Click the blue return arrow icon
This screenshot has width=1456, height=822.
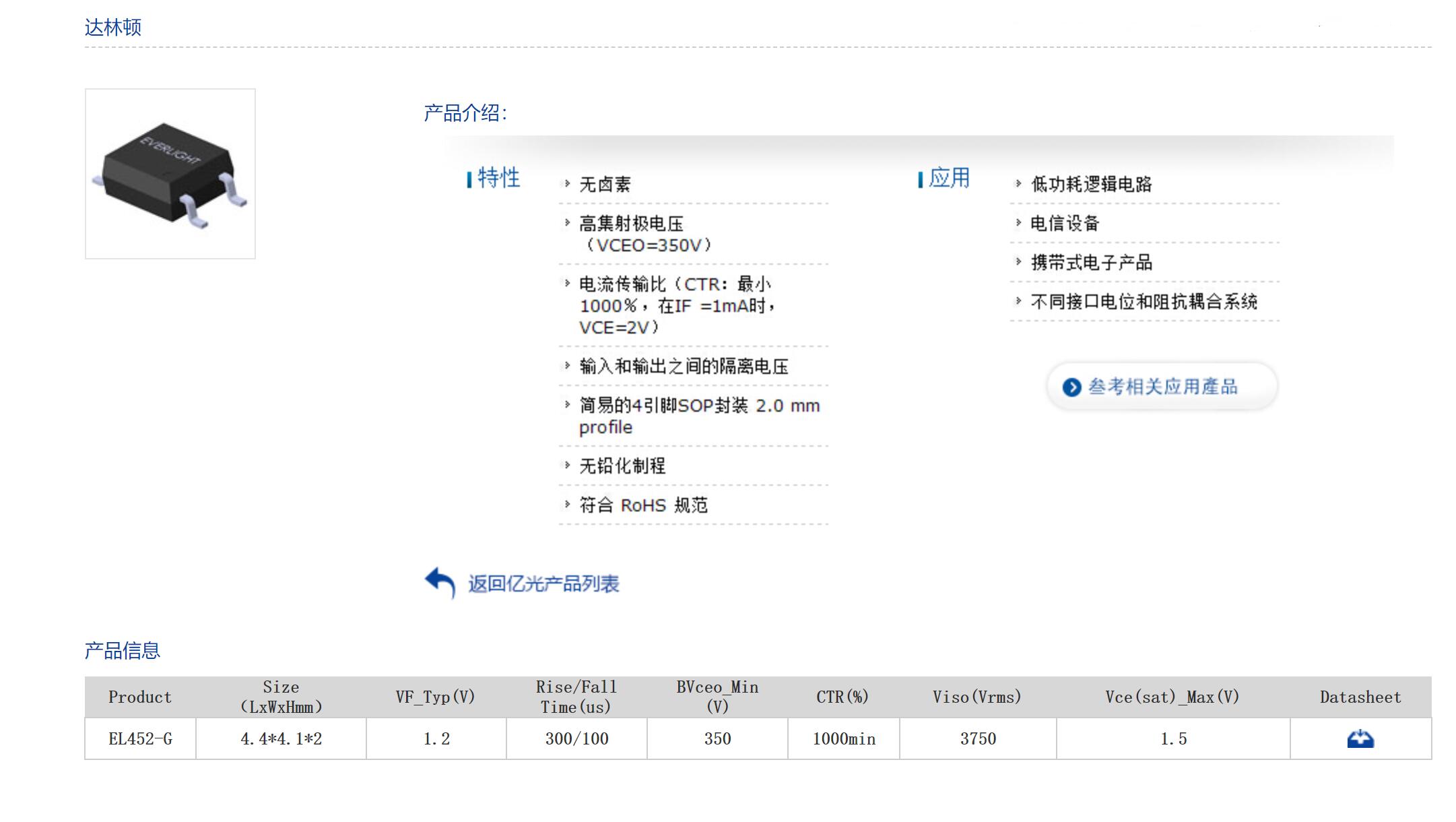440,582
